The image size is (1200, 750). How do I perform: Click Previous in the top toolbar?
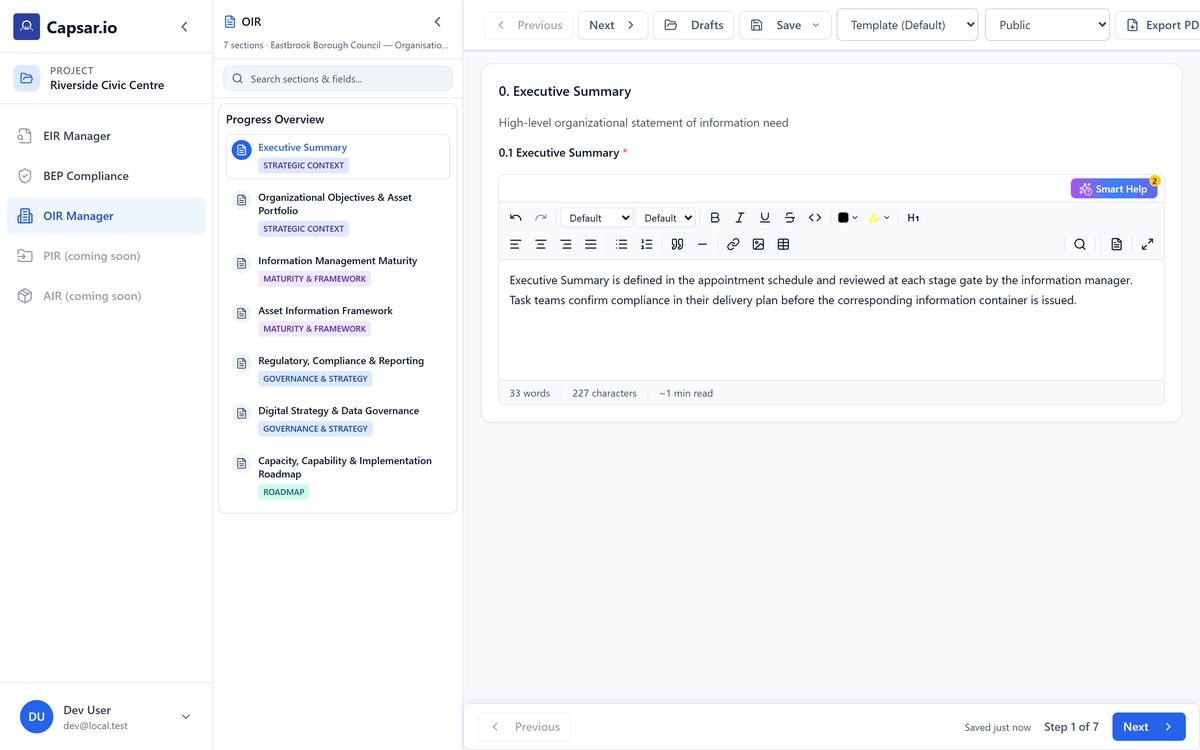529,25
